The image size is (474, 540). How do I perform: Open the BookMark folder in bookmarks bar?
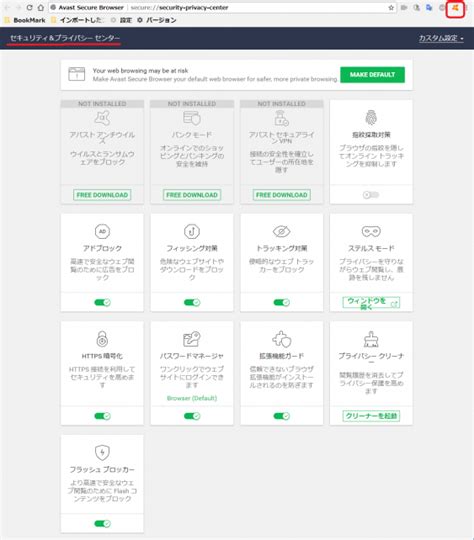click(25, 20)
